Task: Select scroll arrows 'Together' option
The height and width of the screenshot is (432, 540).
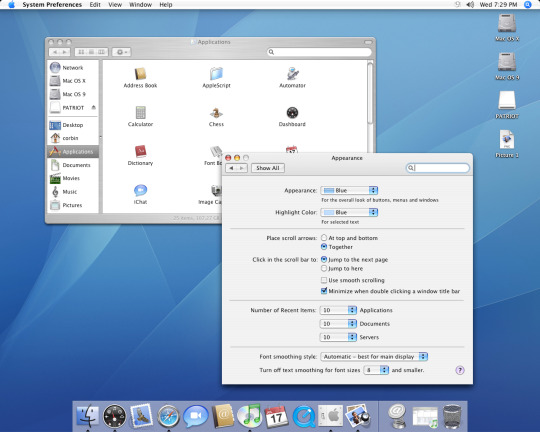Action: (324, 247)
